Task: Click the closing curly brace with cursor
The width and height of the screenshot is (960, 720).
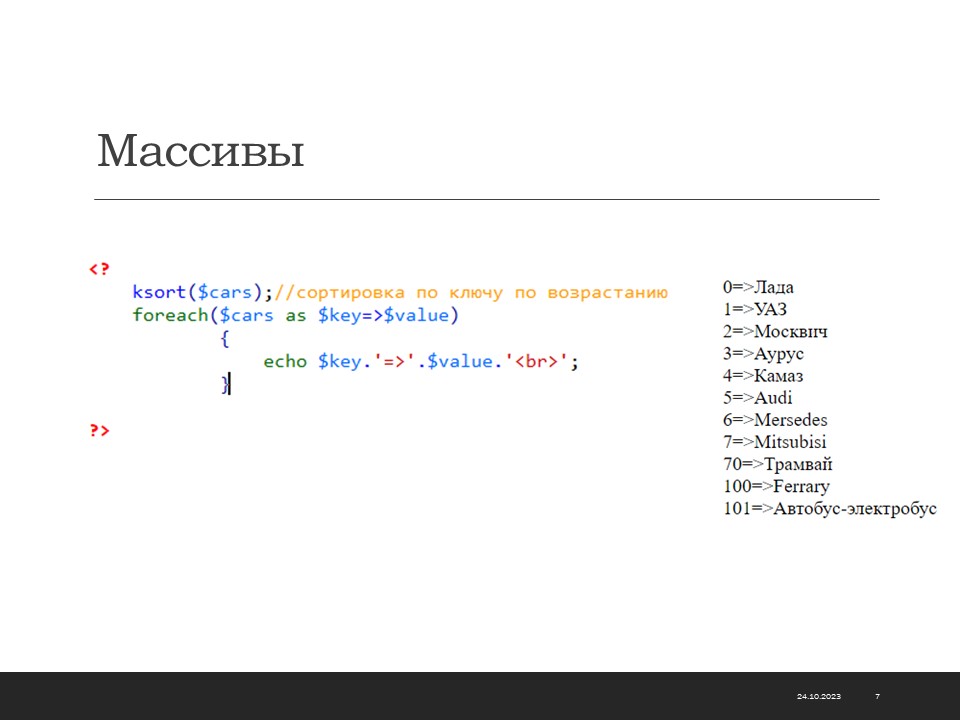Action: [x=225, y=384]
